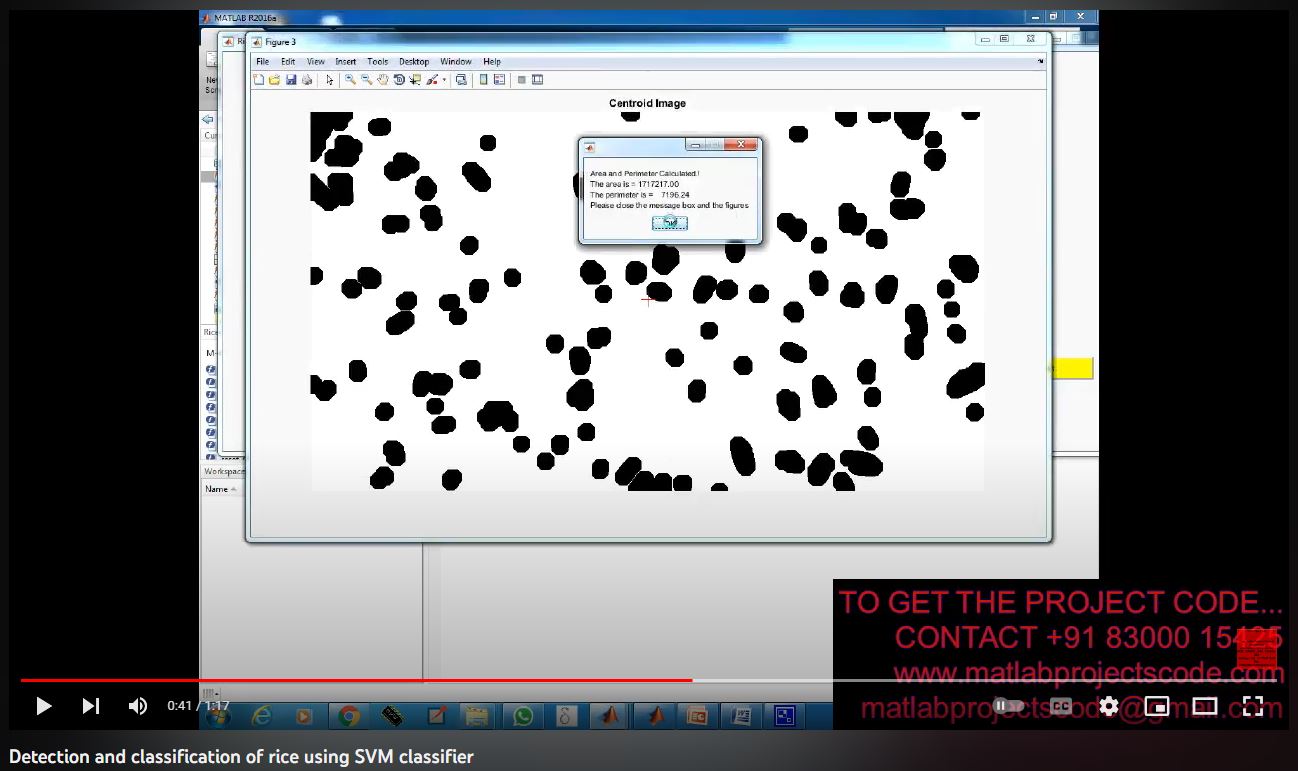1298x771 pixels.
Task: Click the Word taskbar icon
Action: coord(741,716)
